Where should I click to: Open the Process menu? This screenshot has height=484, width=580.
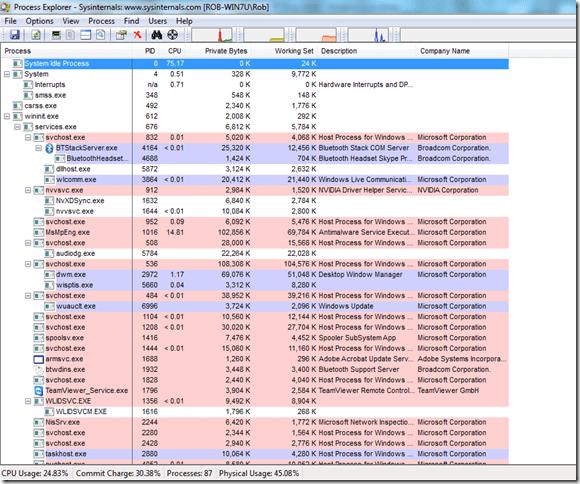click(x=101, y=21)
